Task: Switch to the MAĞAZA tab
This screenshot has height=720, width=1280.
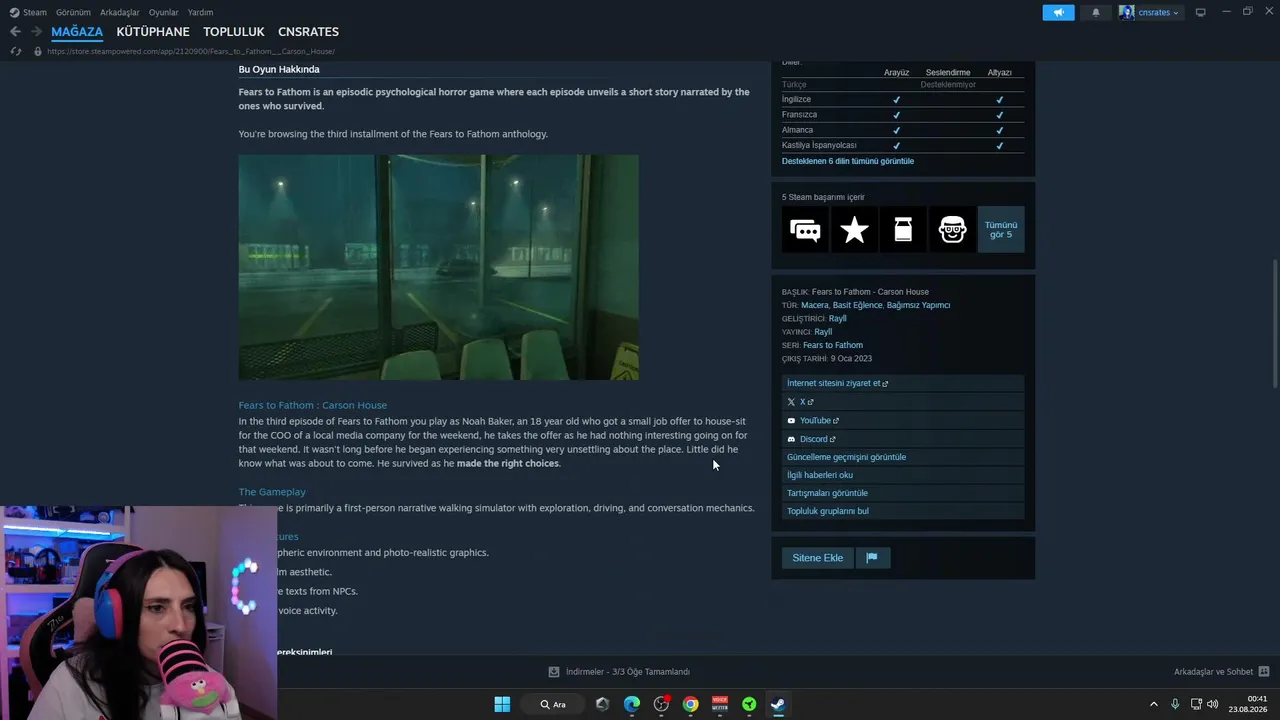Action: pyautogui.click(x=77, y=32)
